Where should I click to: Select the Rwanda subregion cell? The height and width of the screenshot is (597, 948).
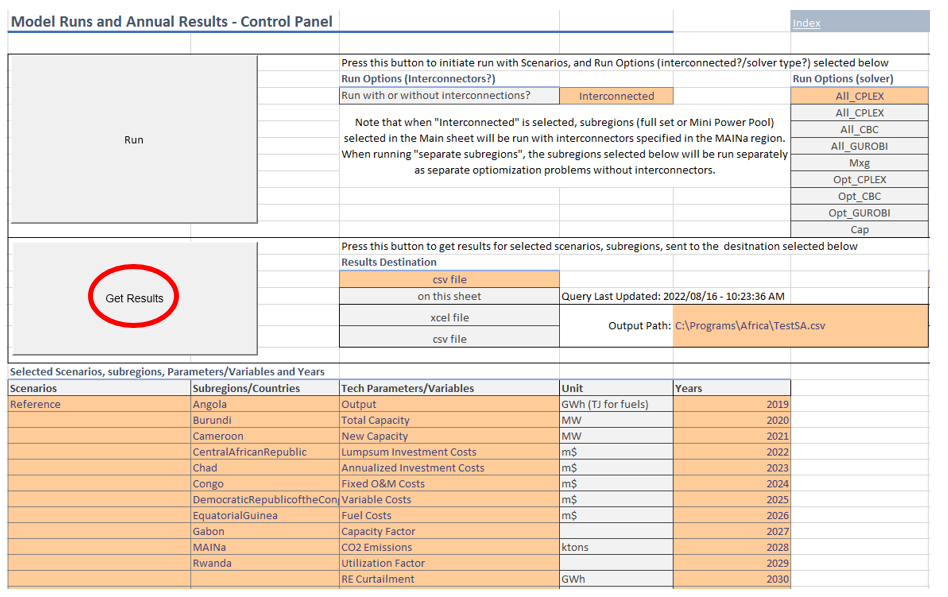[x=265, y=563]
